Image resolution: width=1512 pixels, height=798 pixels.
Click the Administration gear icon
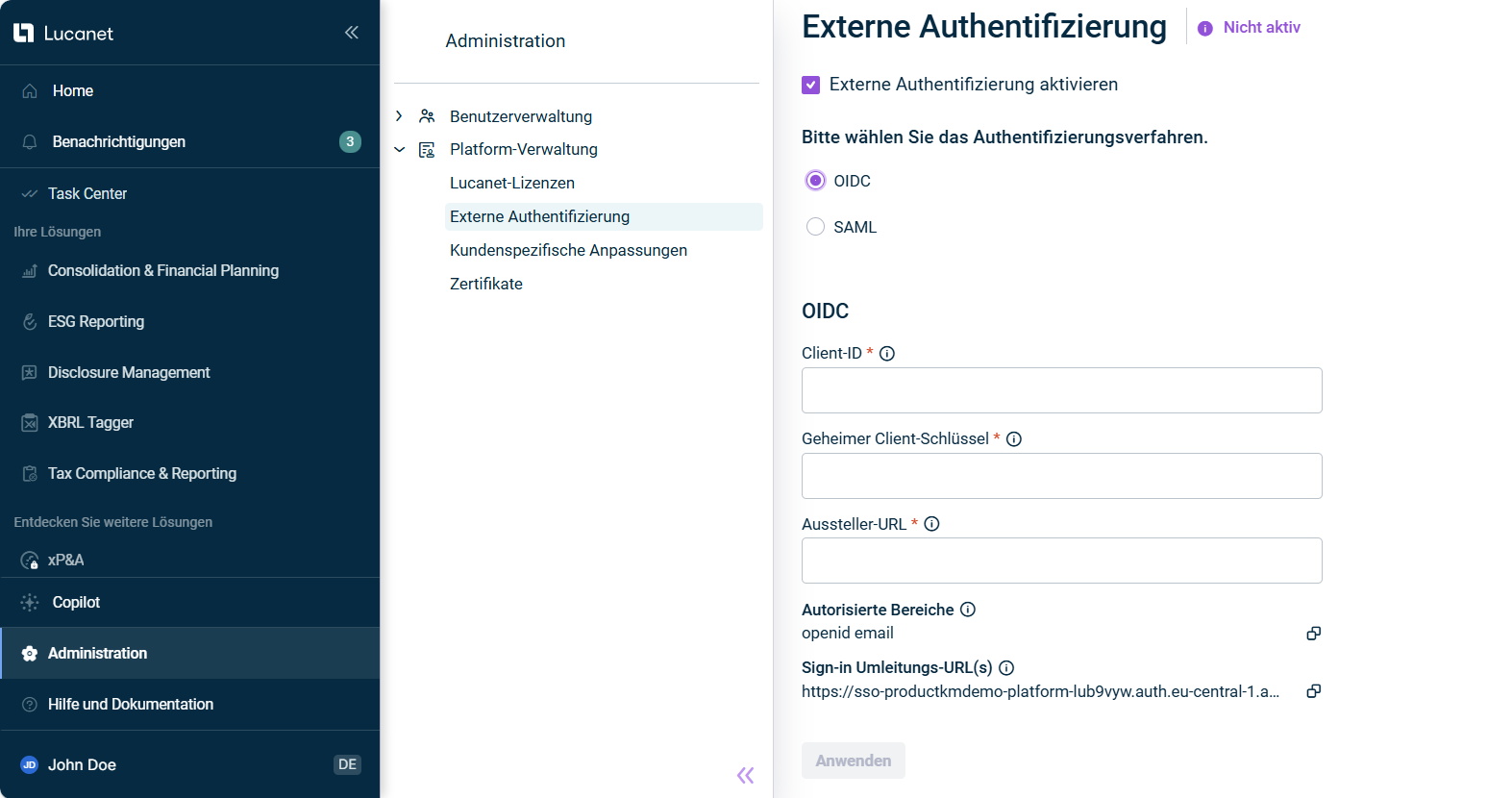pyautogui.click(x=30, y=654)
